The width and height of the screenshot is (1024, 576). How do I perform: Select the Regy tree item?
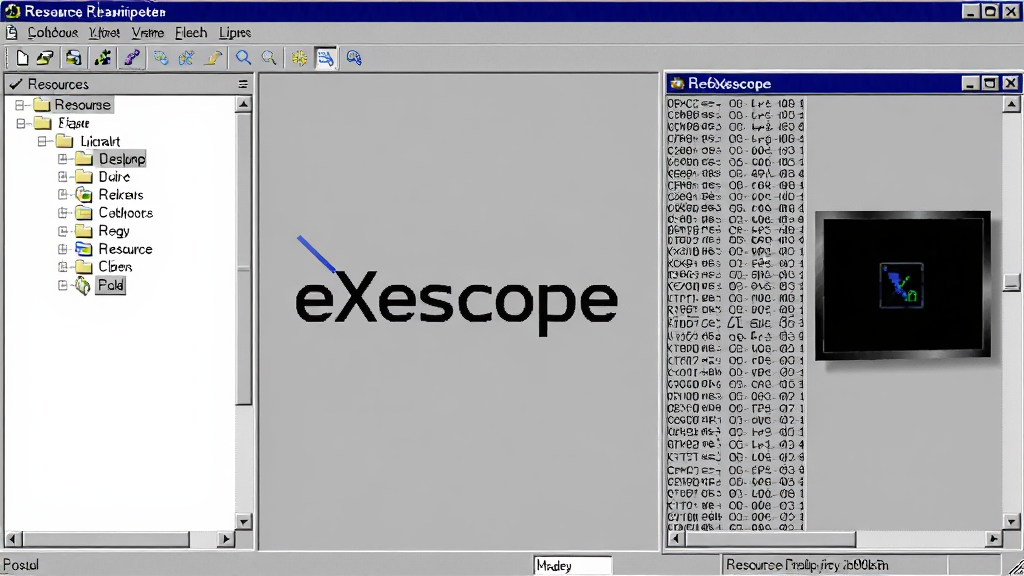(x=114, y=231)
